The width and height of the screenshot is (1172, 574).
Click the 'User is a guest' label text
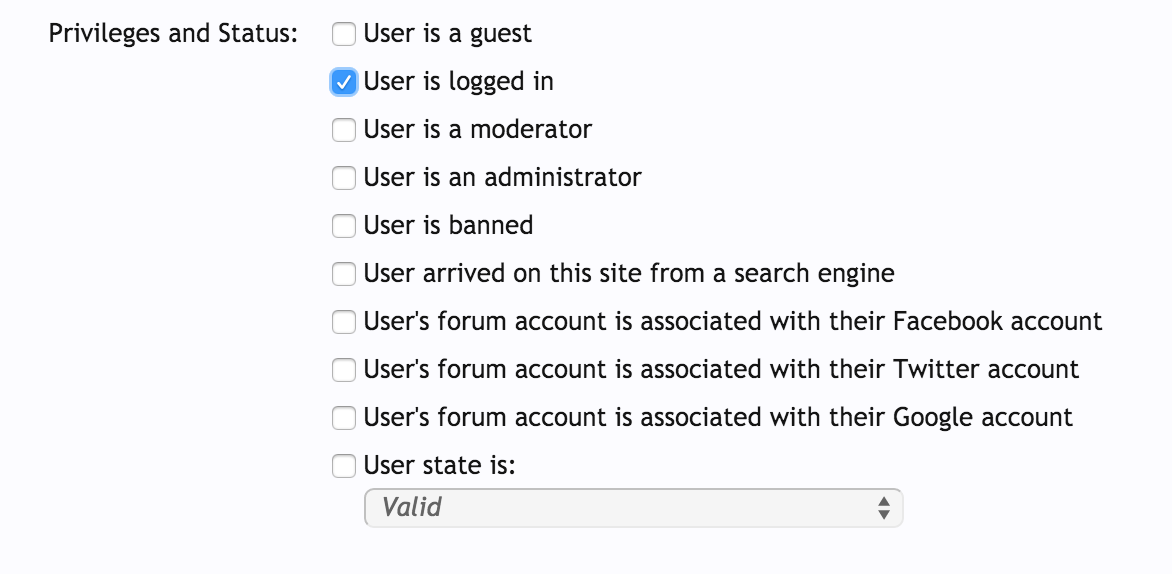coord(447,34)
